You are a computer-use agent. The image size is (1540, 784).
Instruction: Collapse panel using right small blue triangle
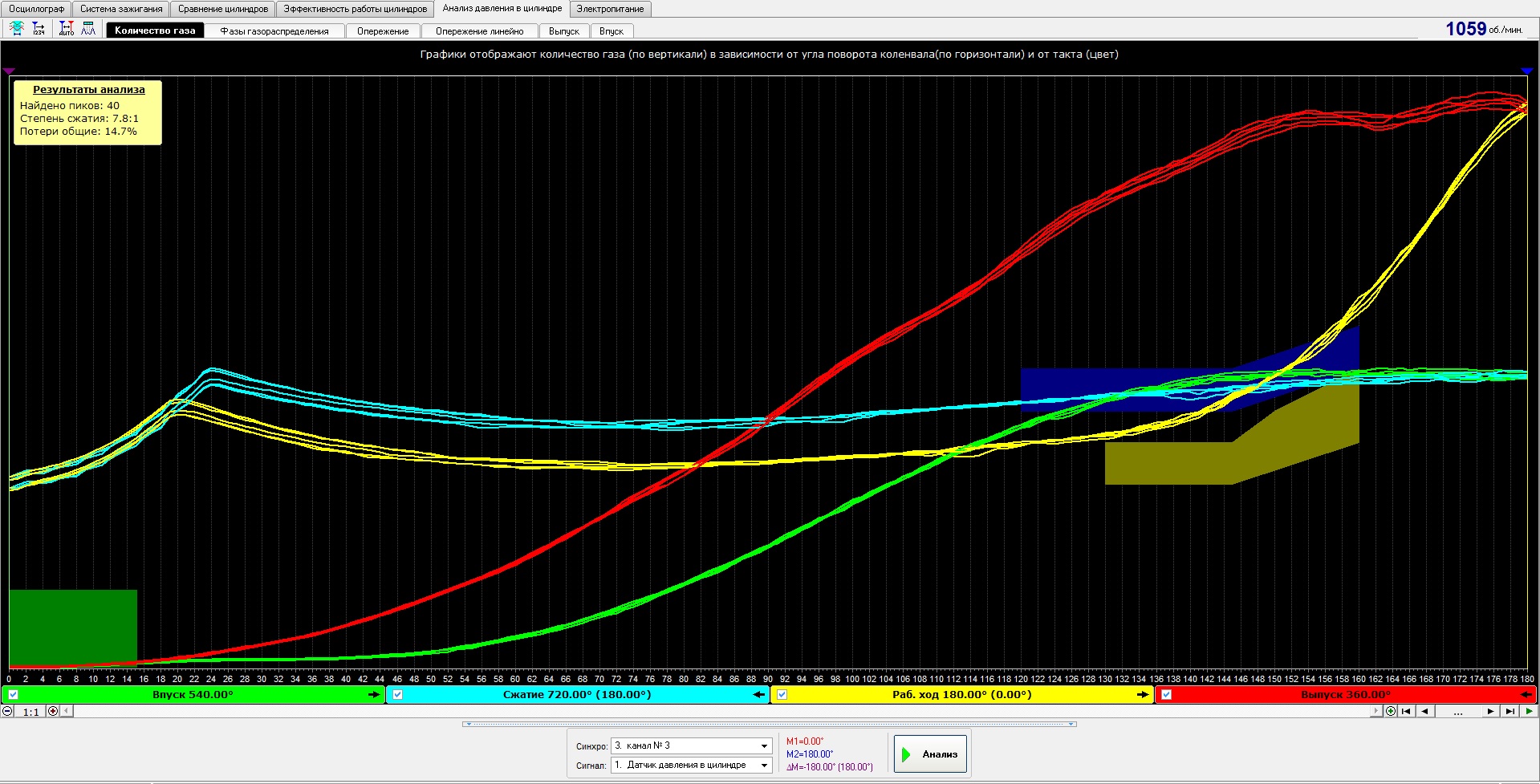1071,724
